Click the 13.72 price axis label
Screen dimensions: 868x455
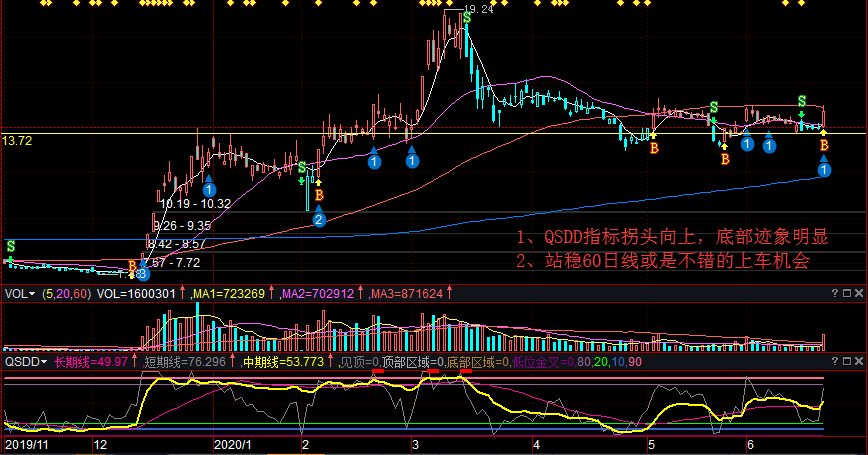(x=17, y=141)
